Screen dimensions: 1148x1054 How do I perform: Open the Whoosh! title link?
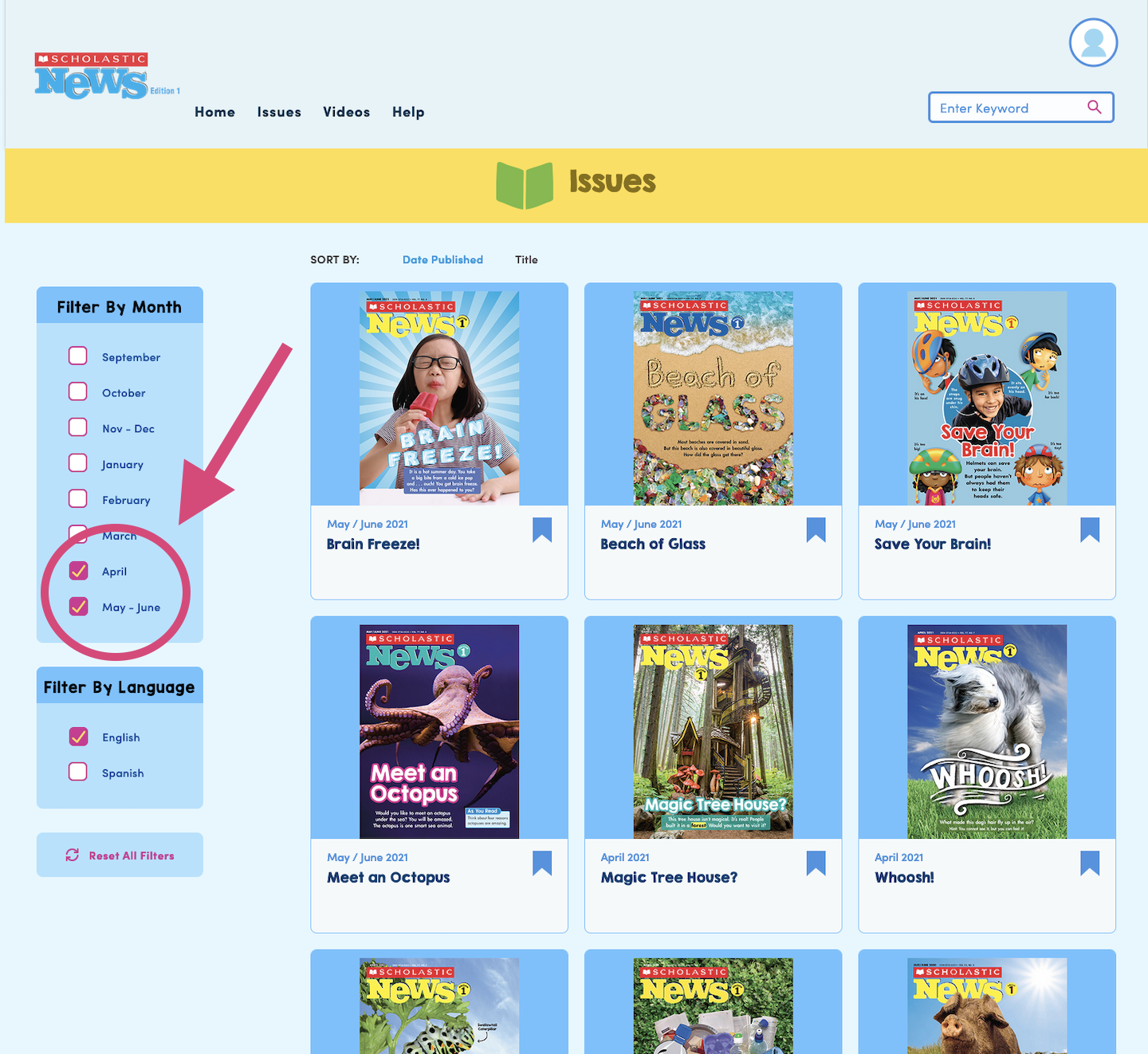904,878
